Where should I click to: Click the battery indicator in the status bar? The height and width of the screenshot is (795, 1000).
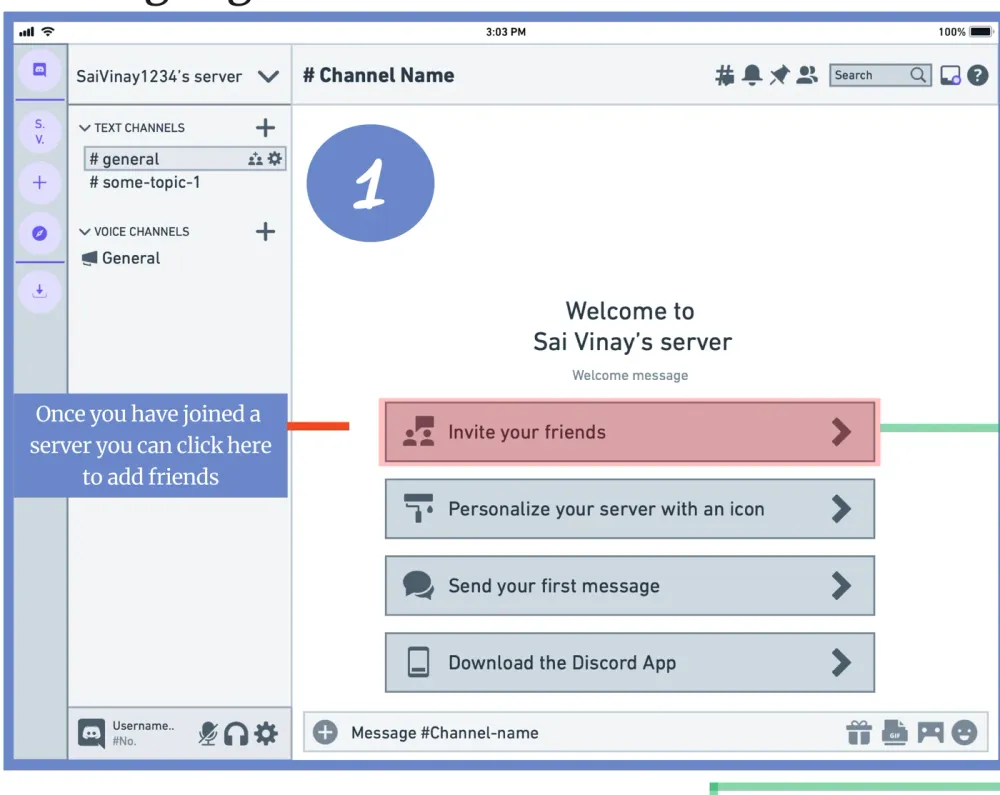click(x=981, y=32)
